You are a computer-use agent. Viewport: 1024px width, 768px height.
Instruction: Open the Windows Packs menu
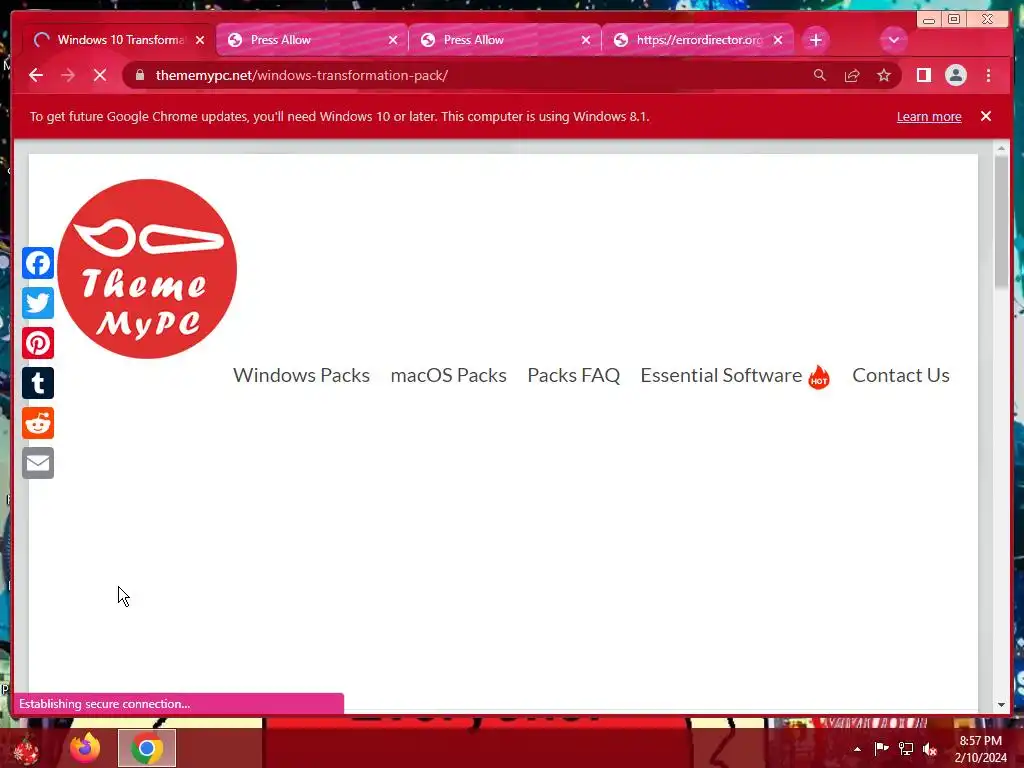tap(301, 376)
